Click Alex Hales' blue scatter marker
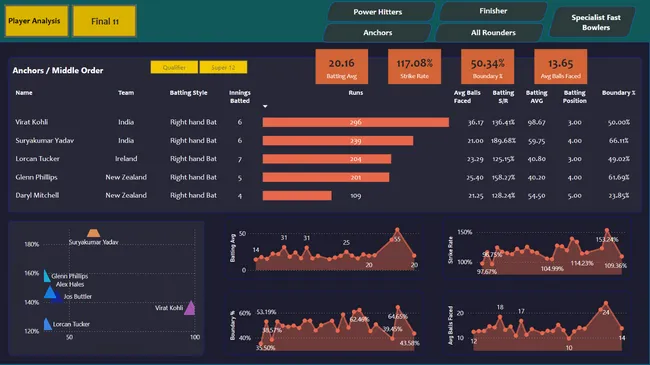Screen dimensions: 650x365 tap(50, 292)
